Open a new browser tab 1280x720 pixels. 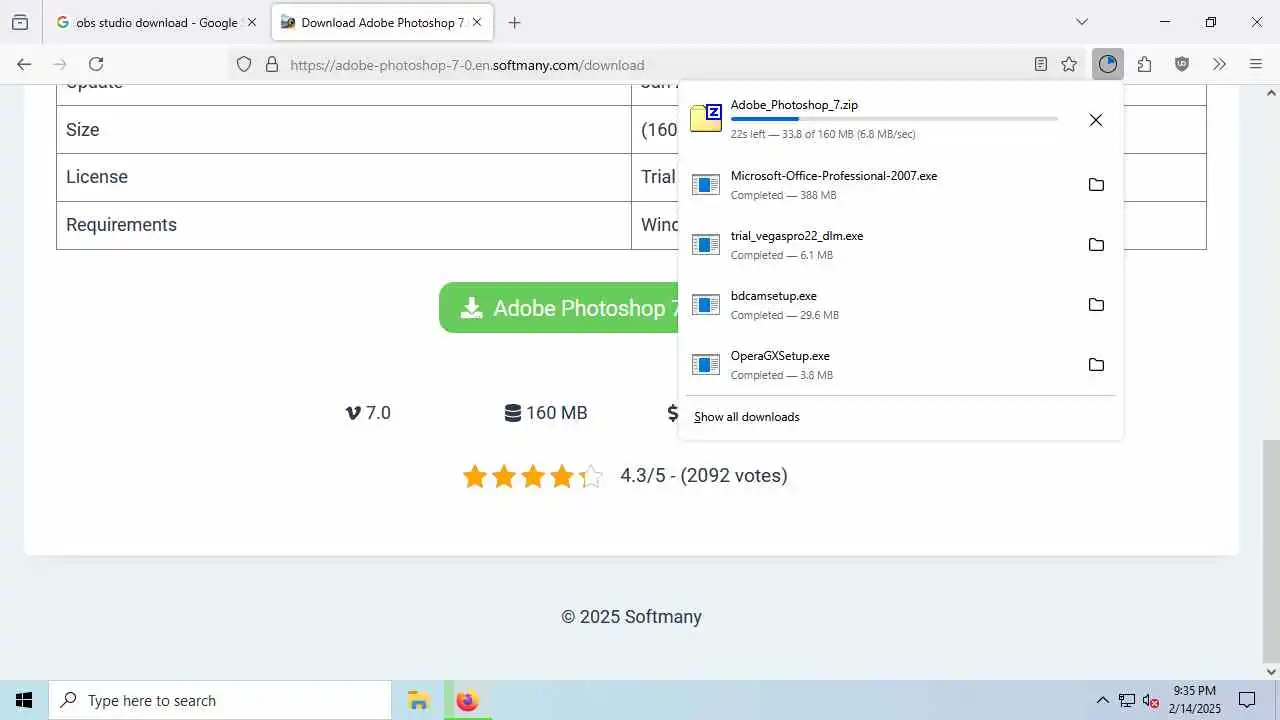(x=514, y=22)
